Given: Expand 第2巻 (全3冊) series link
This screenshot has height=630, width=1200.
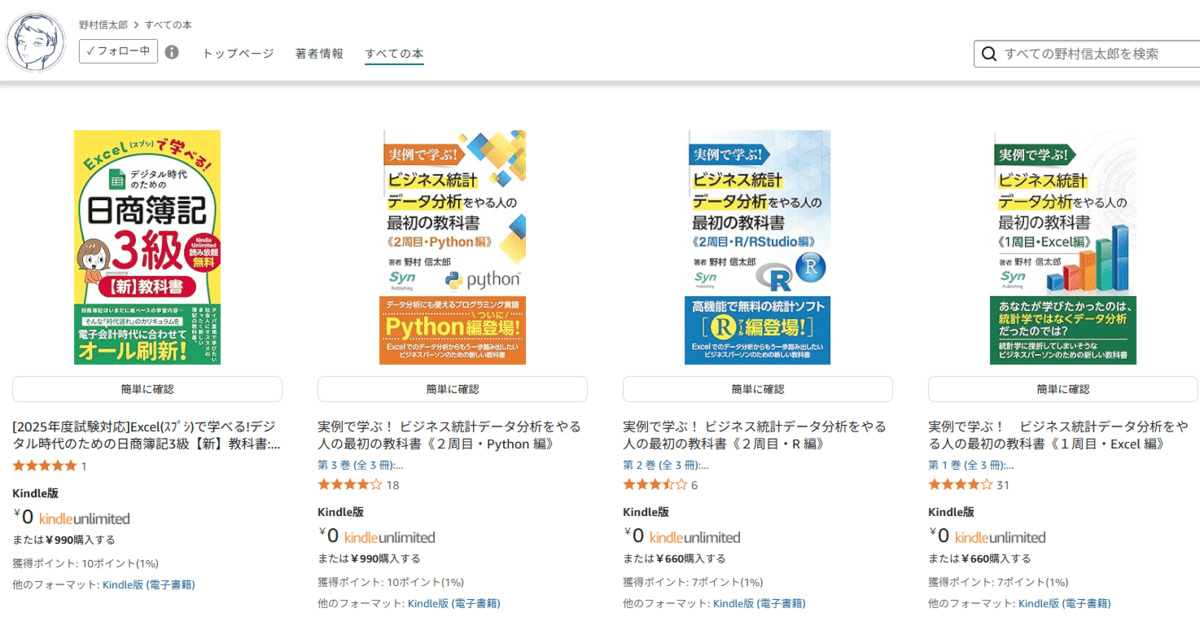Looking at the screenshot, I should click(x=665, y=465).
